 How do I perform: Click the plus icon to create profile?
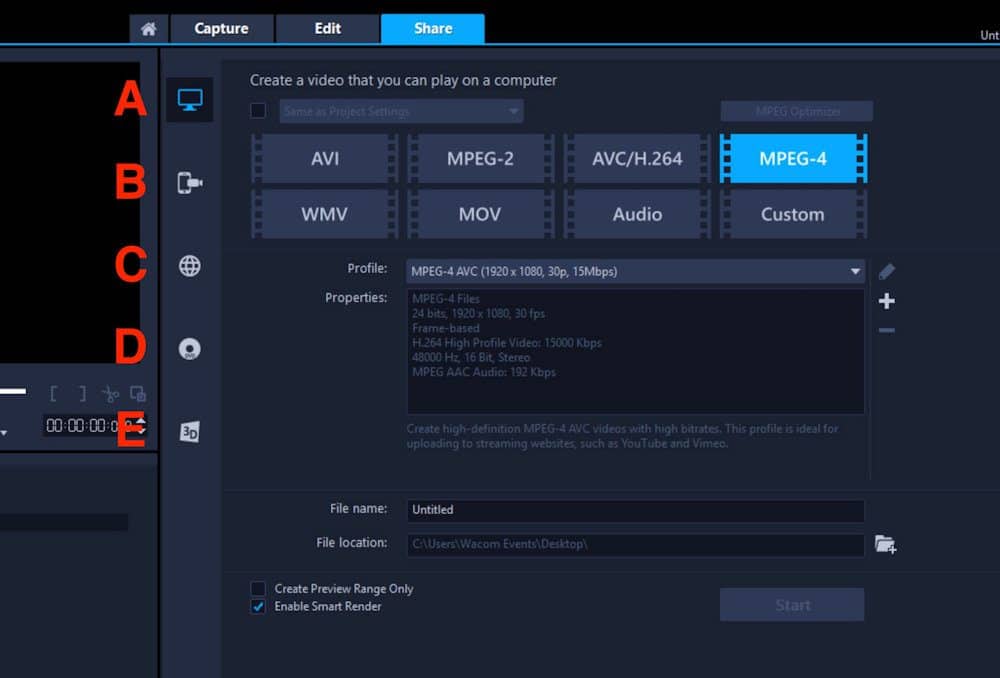[x=887, y=301]
